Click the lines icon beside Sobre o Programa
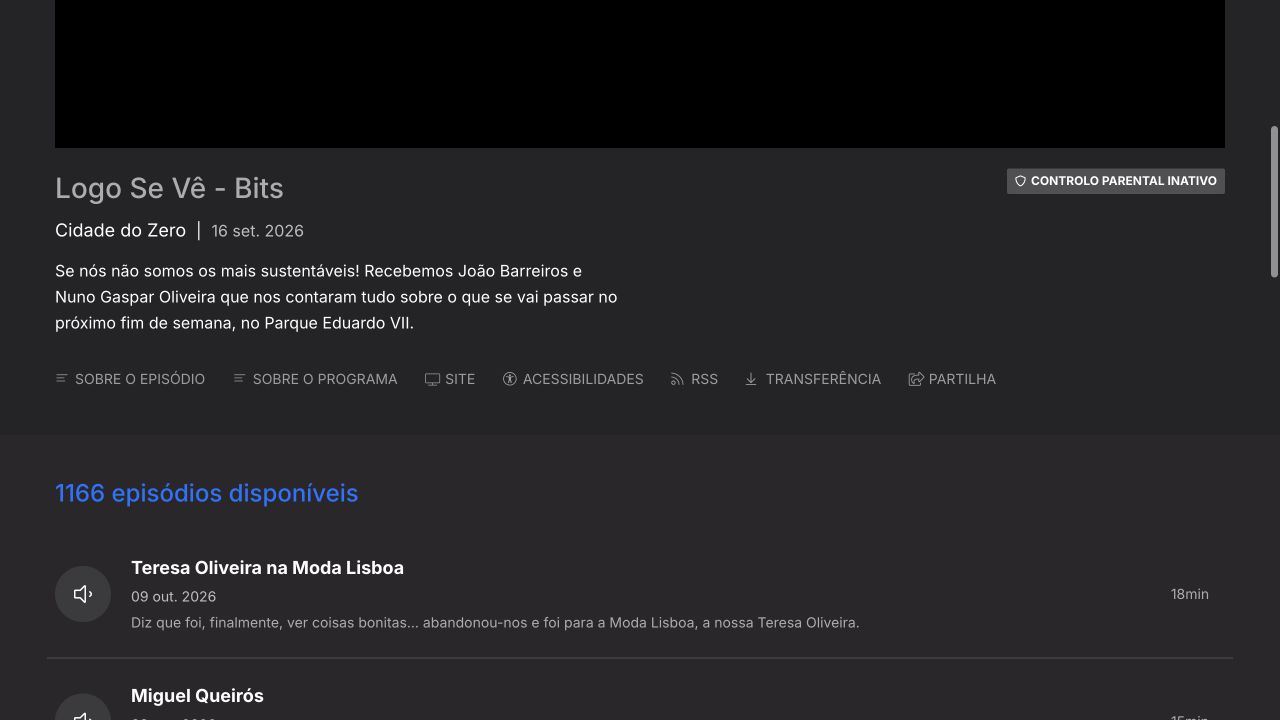Image resolution: width=1280 pixels, height=720 pixels. tap(239, 378)
